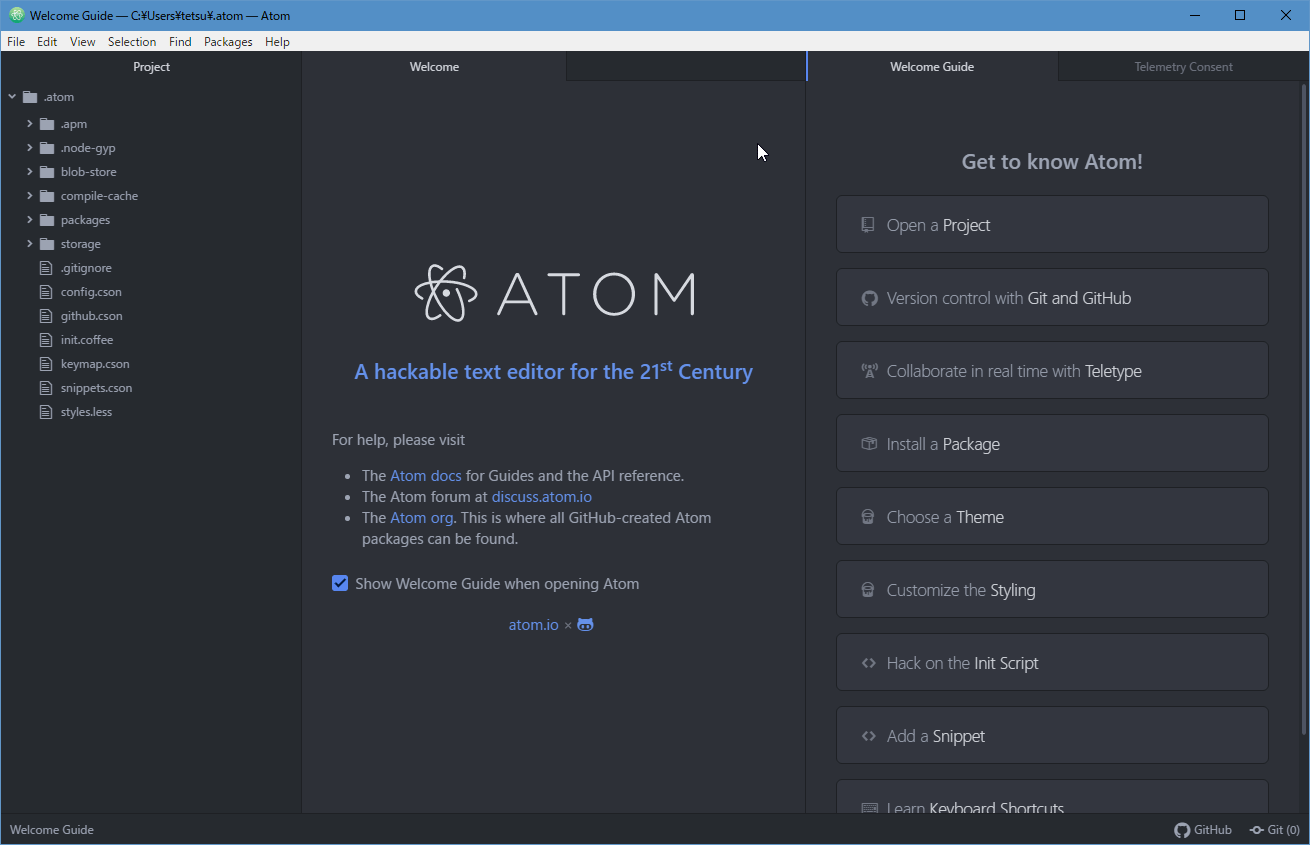The width and height of the screenshot is (1310, 845).
Task: Click the paint bucket icon on Choose a Theme
Action: pyautogui.click(x=868, y=517)
